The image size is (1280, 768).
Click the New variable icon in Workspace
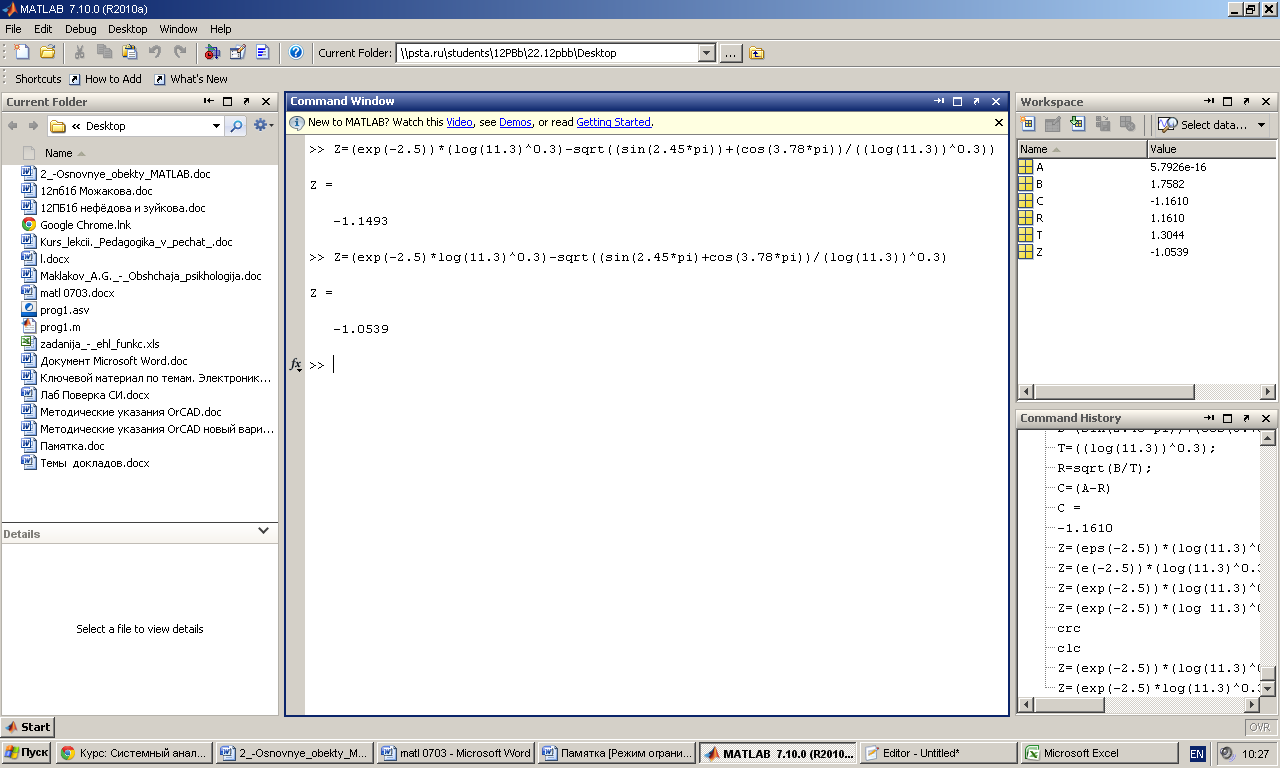tap(1027, 125)
